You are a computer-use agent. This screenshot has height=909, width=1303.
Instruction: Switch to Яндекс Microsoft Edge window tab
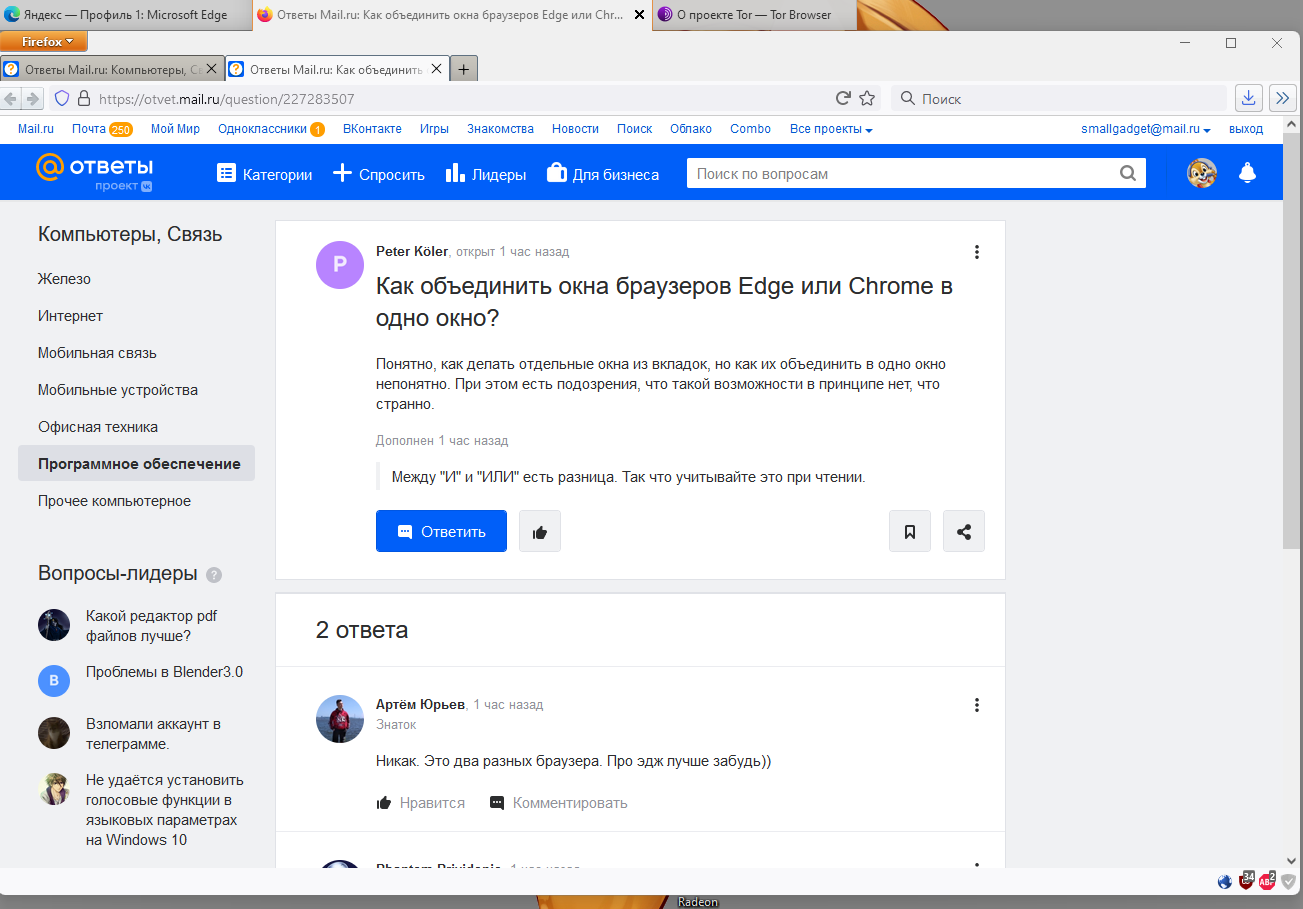coord(125,15)
